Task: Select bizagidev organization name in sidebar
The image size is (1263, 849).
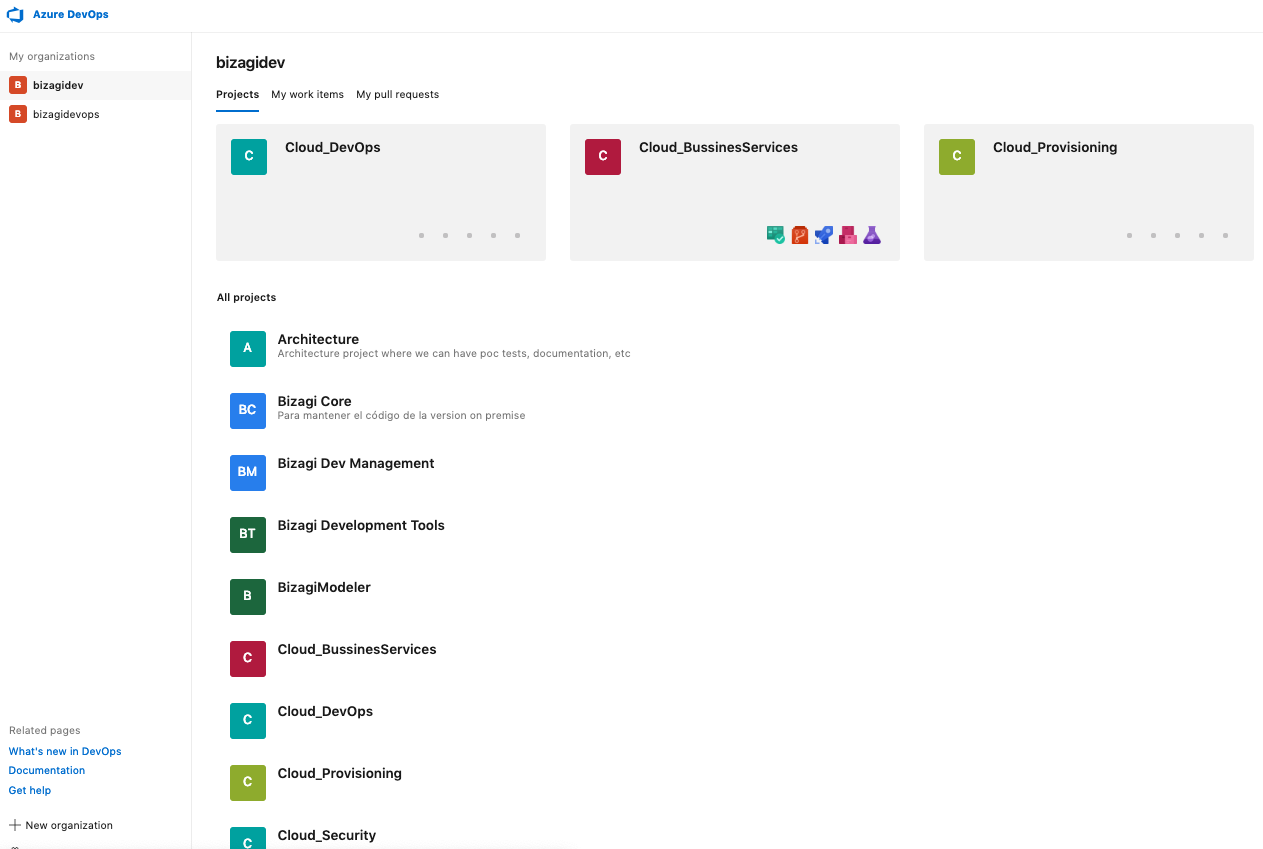Action: click(58, 86)
